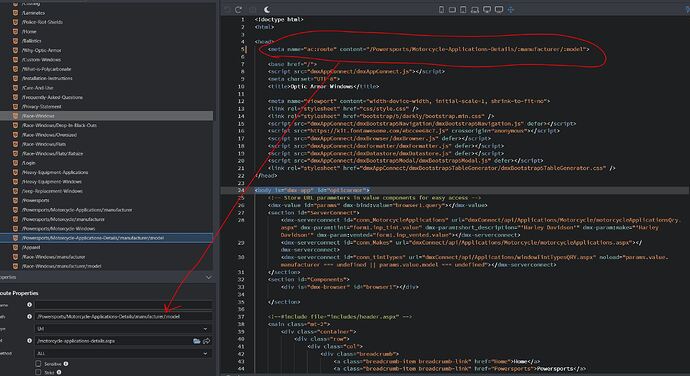Click the info icon next to Path field
Viewport: 690px width, 376px height.
coord(29,316)
